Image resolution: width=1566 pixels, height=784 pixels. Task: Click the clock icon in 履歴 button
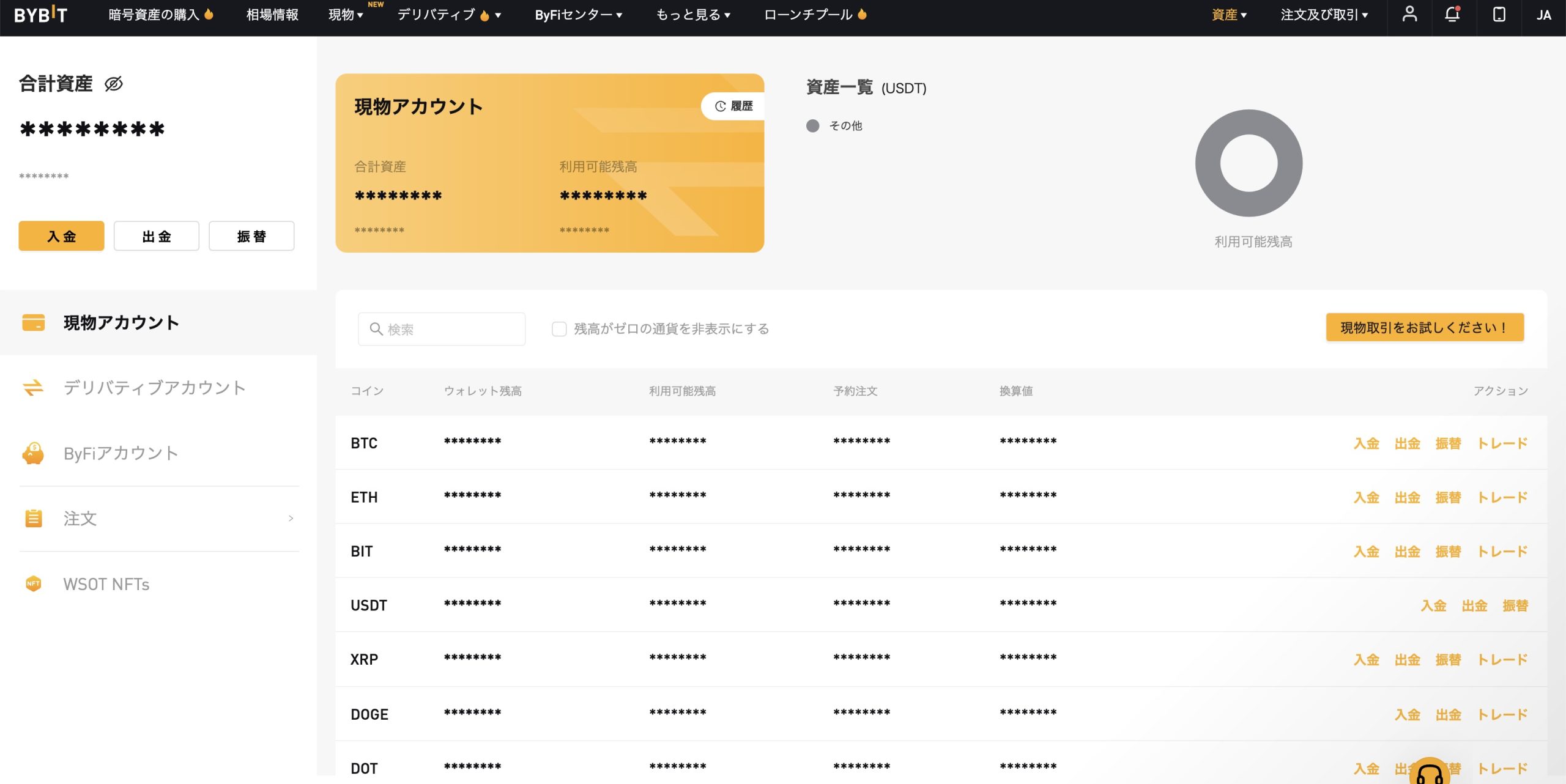720,106
